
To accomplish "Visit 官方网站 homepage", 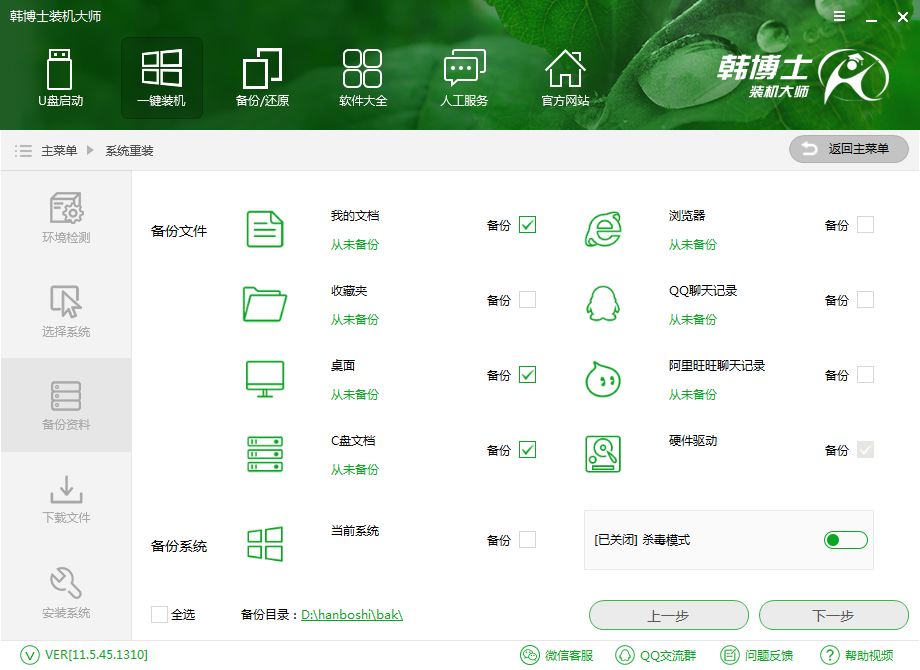I will click(x=565, y=78).
